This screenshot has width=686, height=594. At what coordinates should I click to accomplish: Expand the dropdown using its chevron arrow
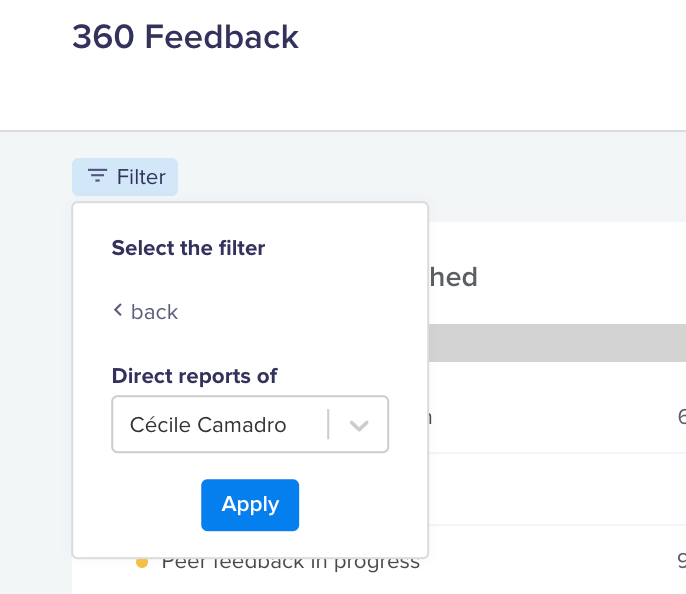359,425
